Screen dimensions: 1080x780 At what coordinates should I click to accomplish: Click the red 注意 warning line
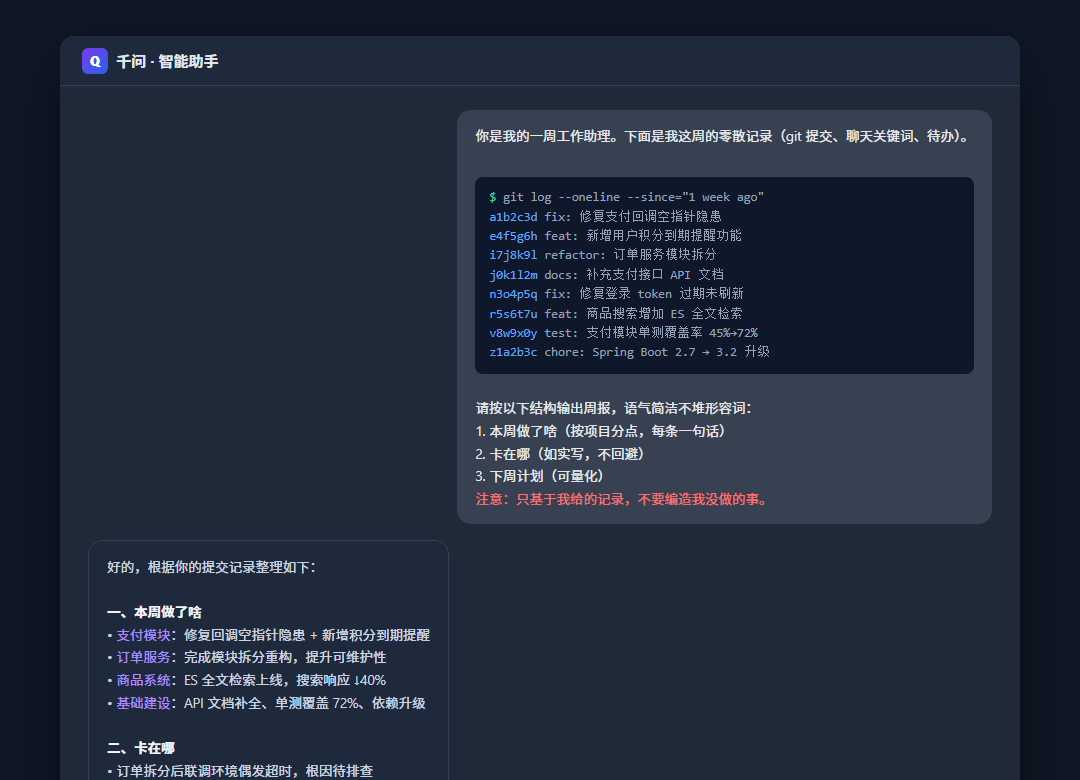point(623,499)
